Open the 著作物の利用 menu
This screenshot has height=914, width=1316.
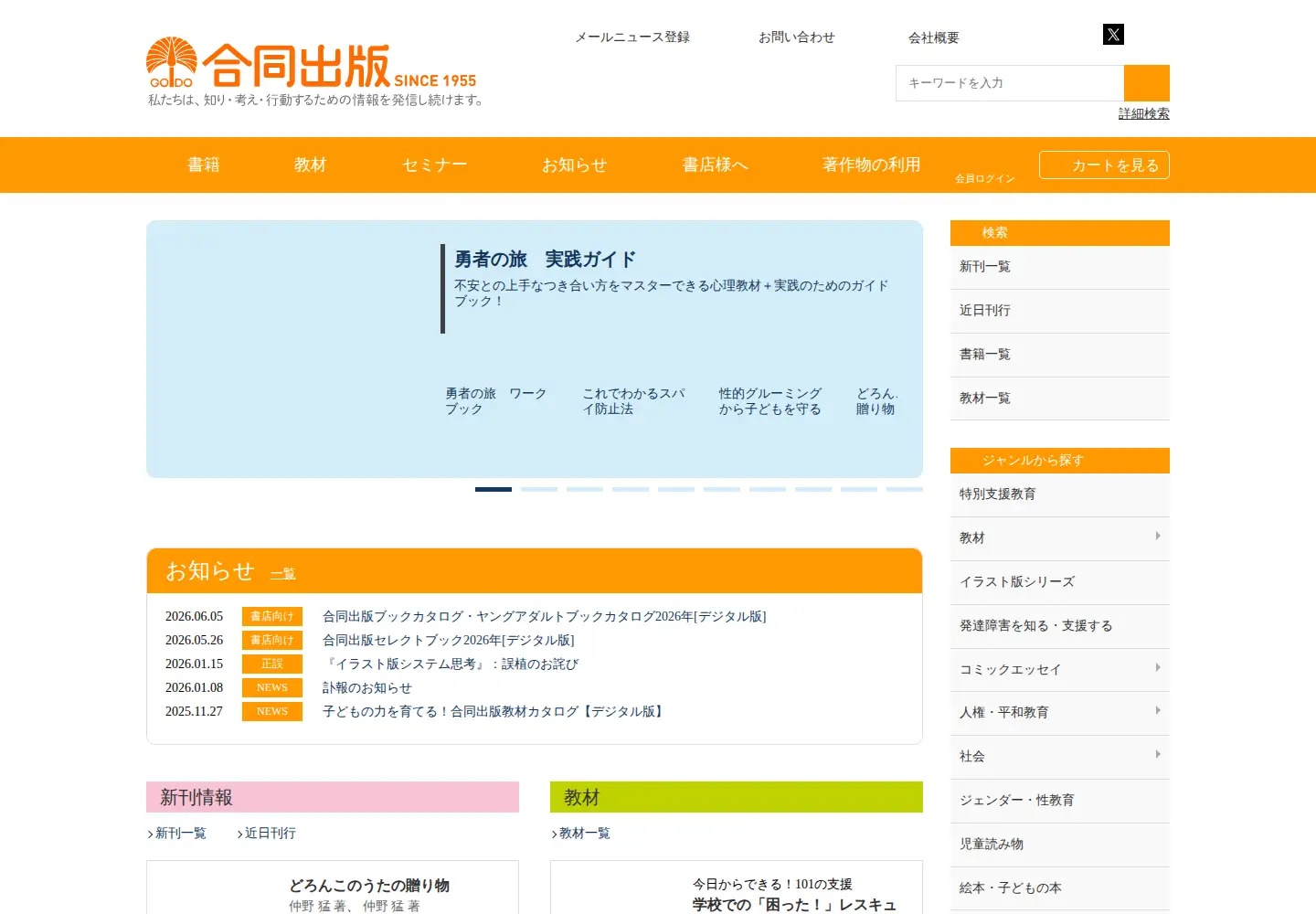[x=872, y=165]
